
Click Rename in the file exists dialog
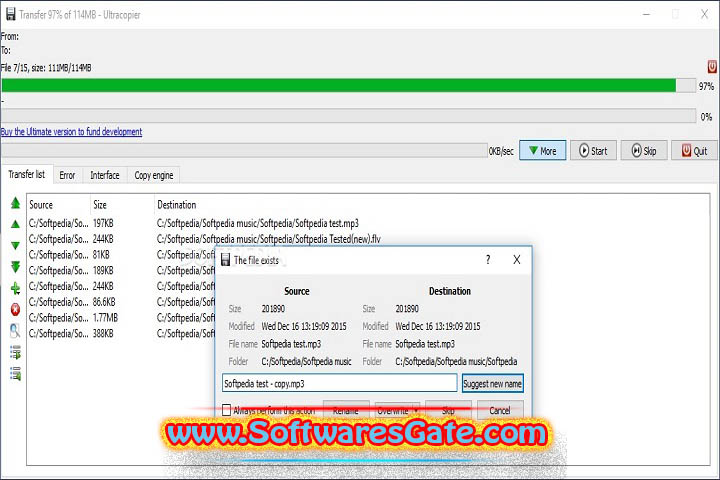click(x=346, y=410)
